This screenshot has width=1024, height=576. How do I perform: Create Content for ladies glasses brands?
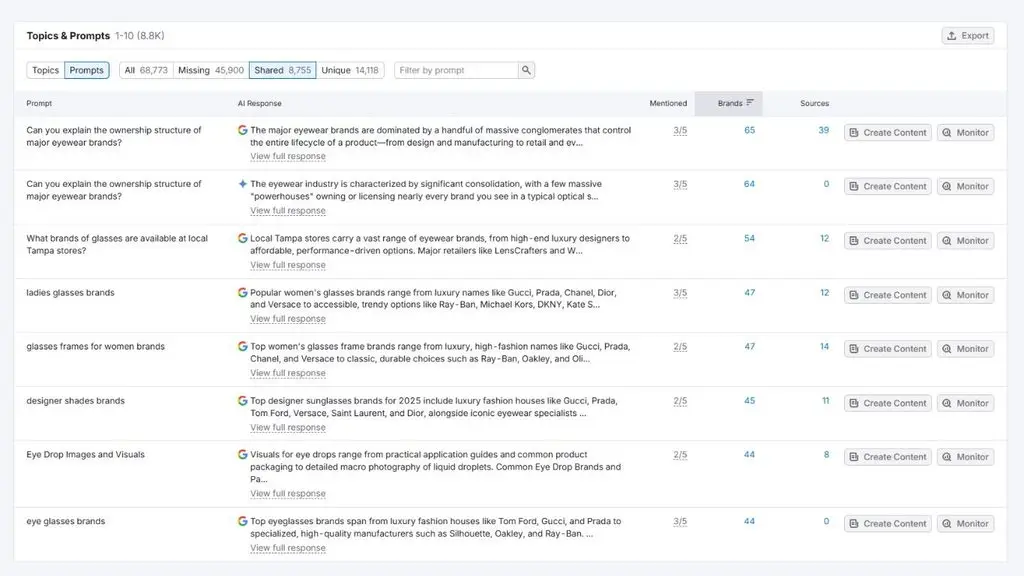[888, 295]
